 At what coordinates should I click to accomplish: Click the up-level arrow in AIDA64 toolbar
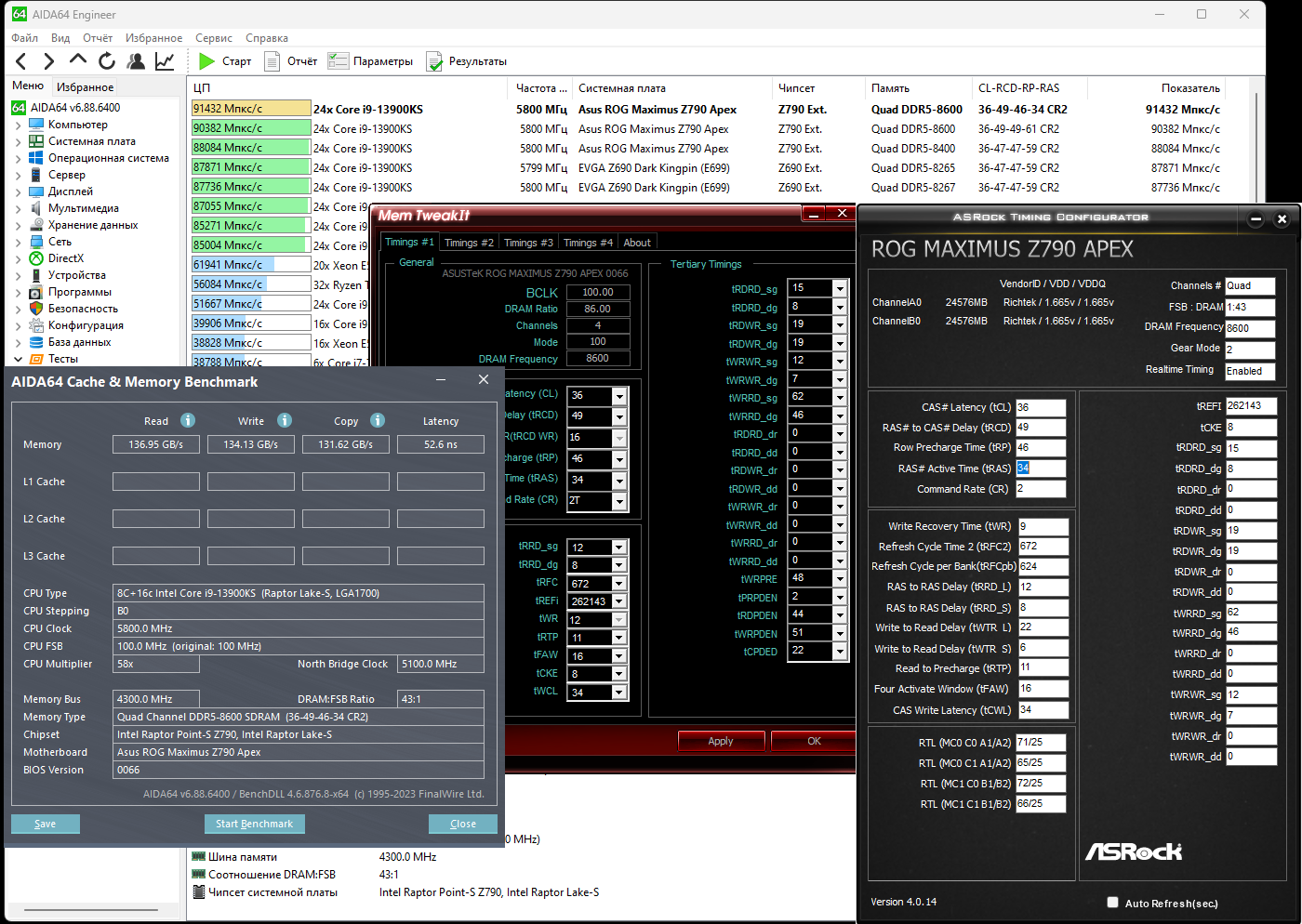click(x=78, y=60)
